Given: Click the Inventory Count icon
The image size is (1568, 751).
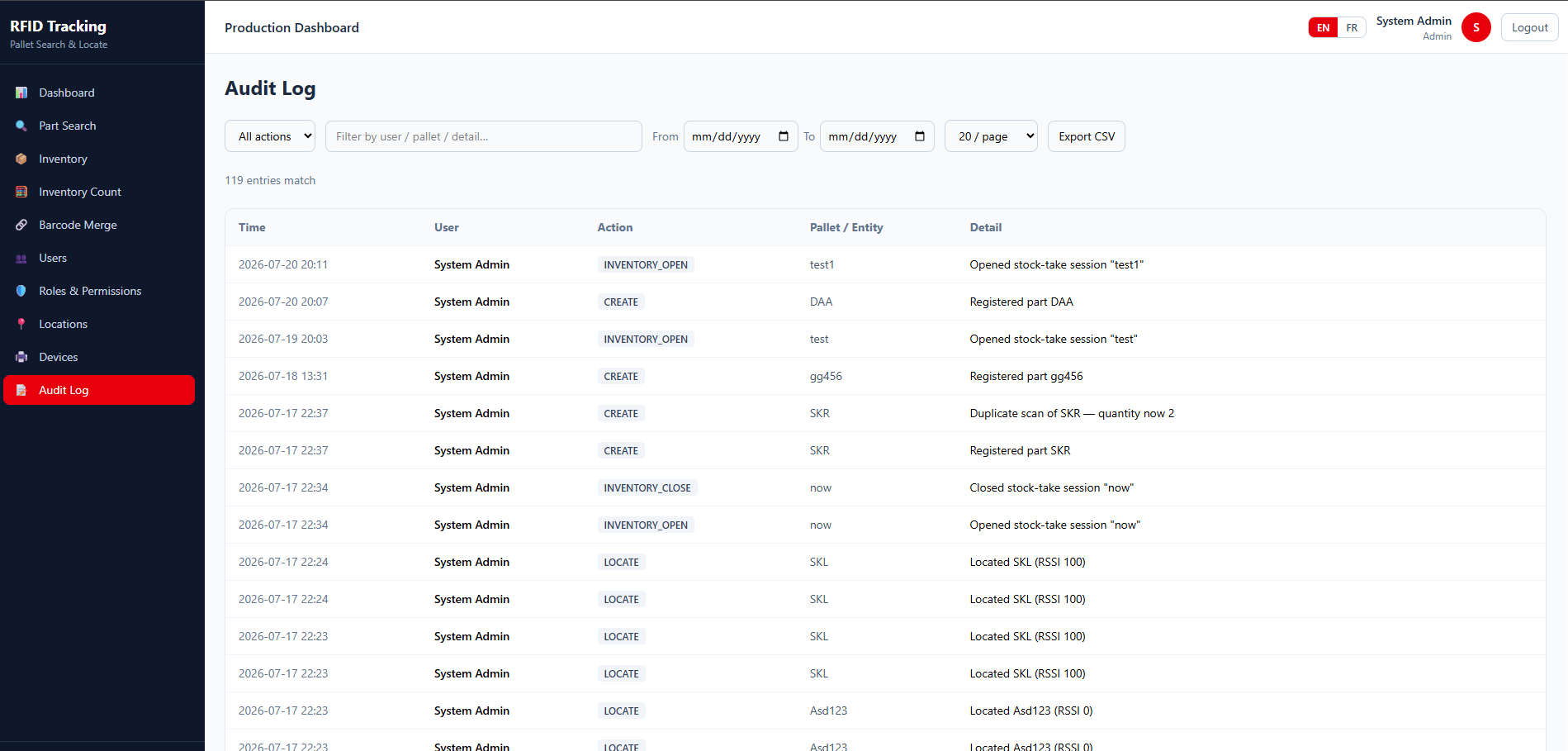Looking at the screenshot, I should coord(21,192).
